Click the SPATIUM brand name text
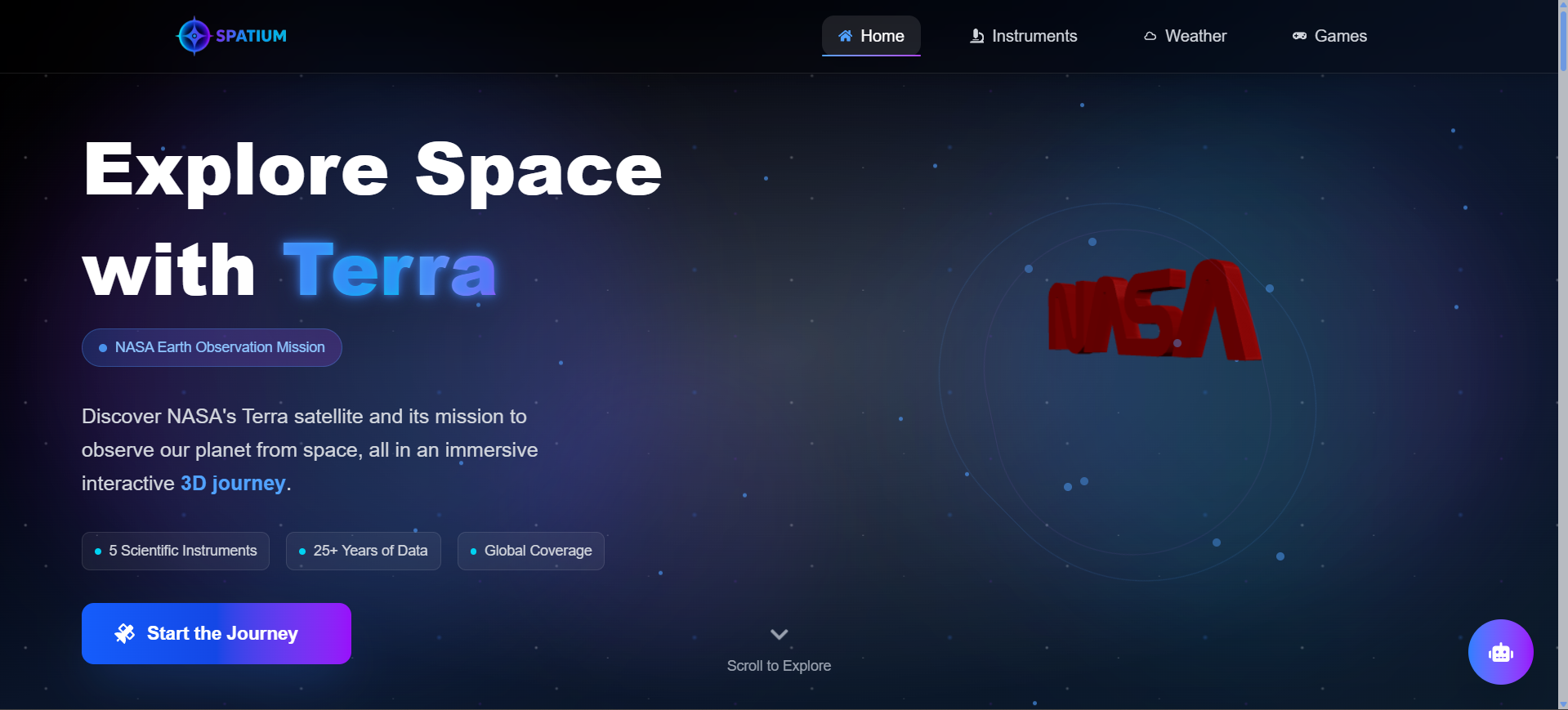Viewport: 1568px width, 710px height. (x=251, y=36)
